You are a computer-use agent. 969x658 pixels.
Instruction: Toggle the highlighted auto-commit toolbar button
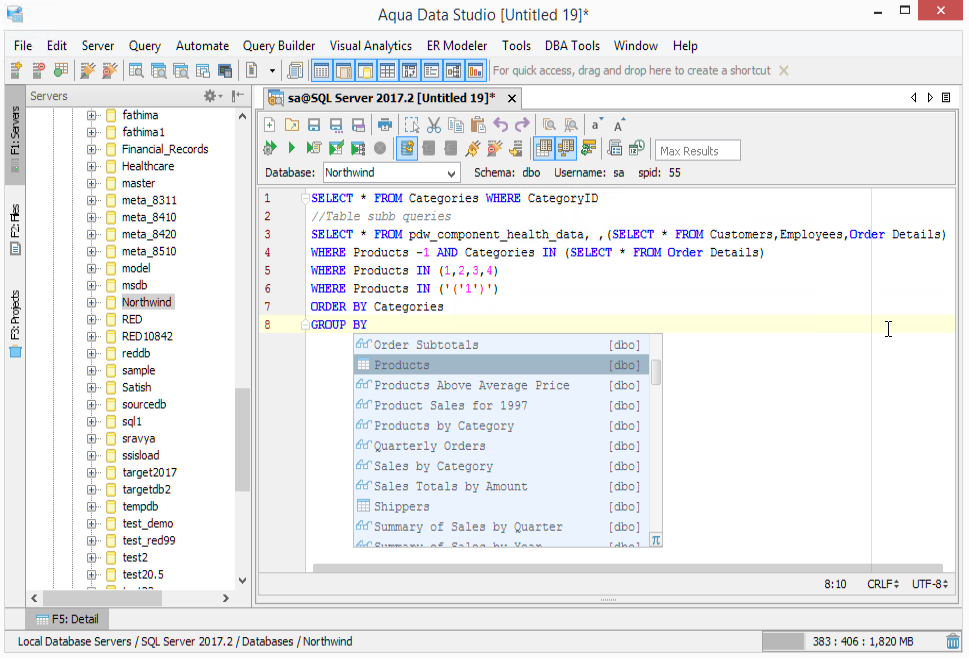pyautogui.click(x=407, y=149)
